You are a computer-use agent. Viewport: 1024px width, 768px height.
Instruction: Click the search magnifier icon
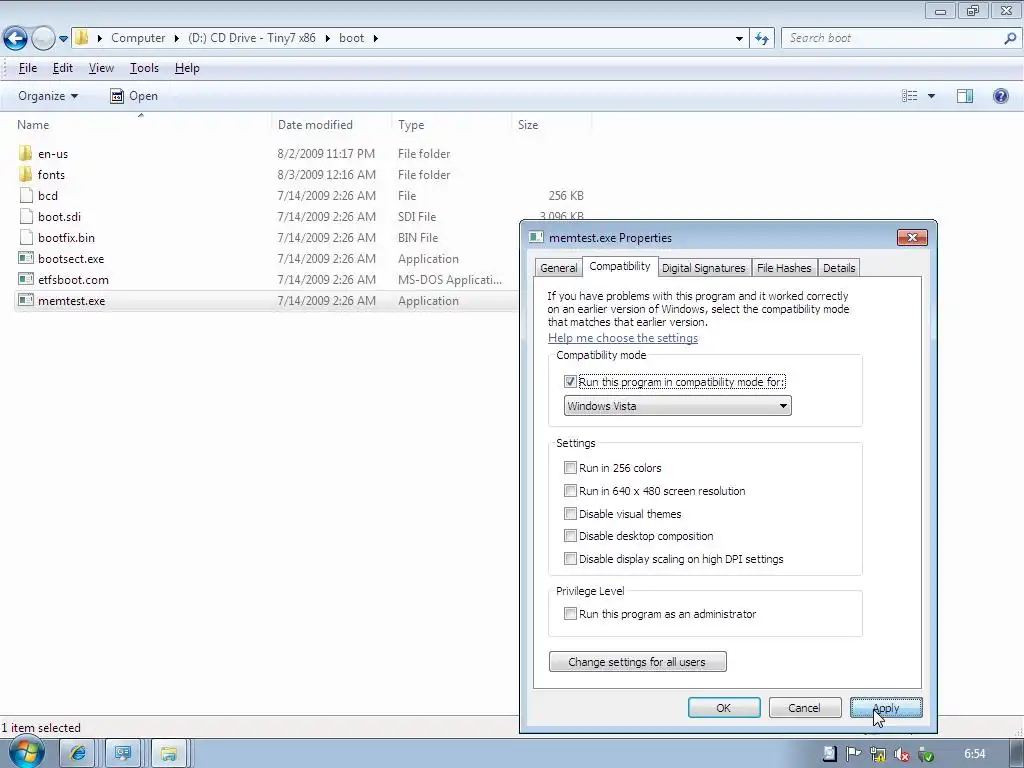[1010, 38]
